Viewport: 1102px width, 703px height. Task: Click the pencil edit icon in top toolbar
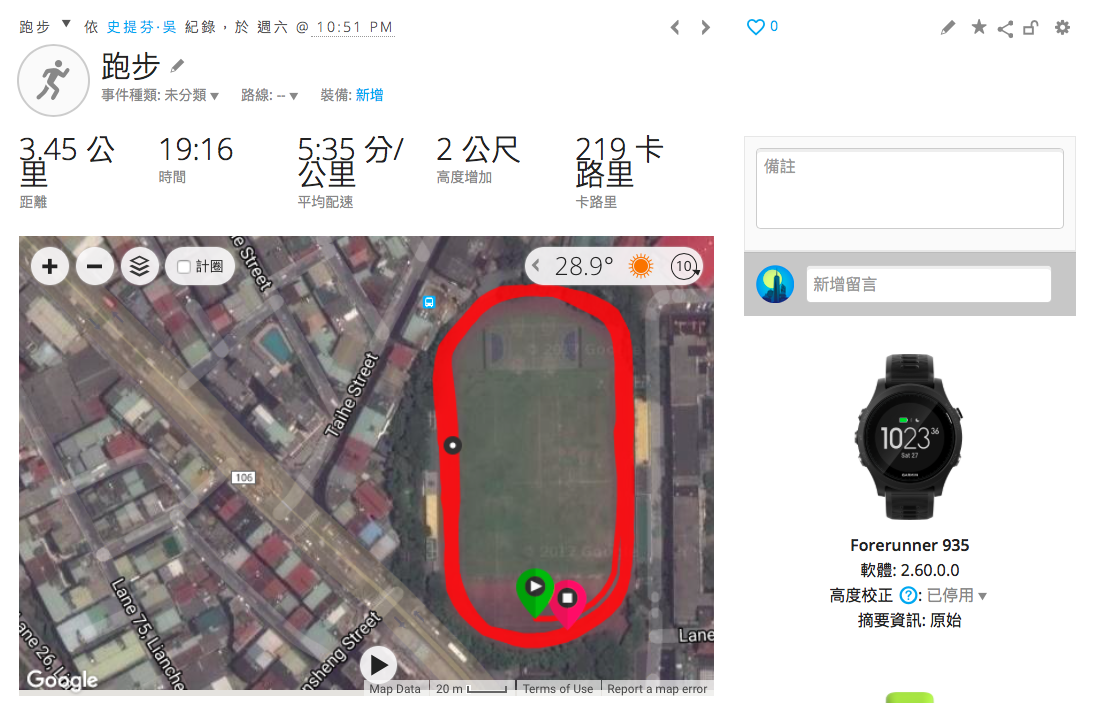click(x=947, y=27)
